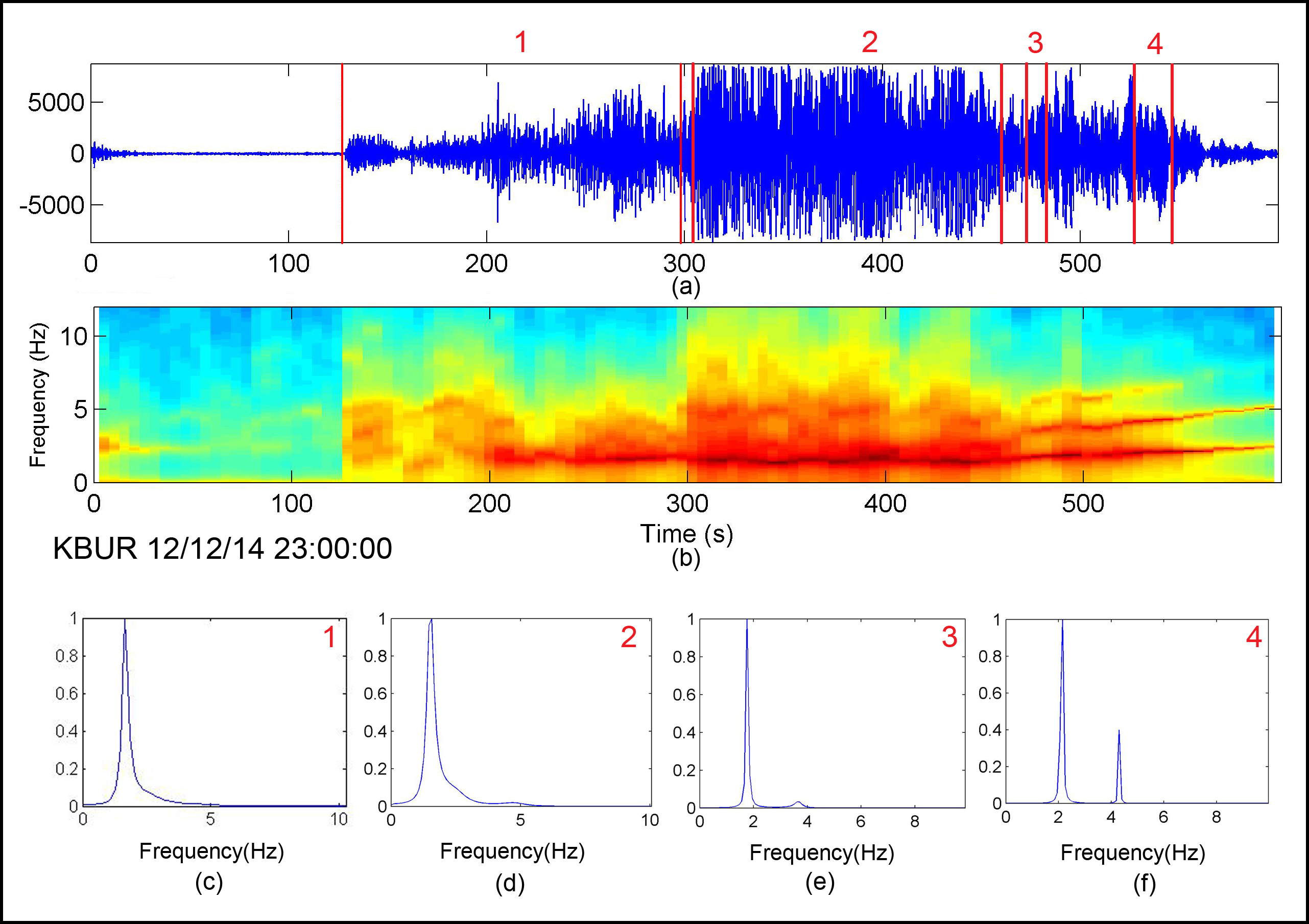Click the second smaller peak in plot (f)
1309x924 pixels.
[1118, 732]
